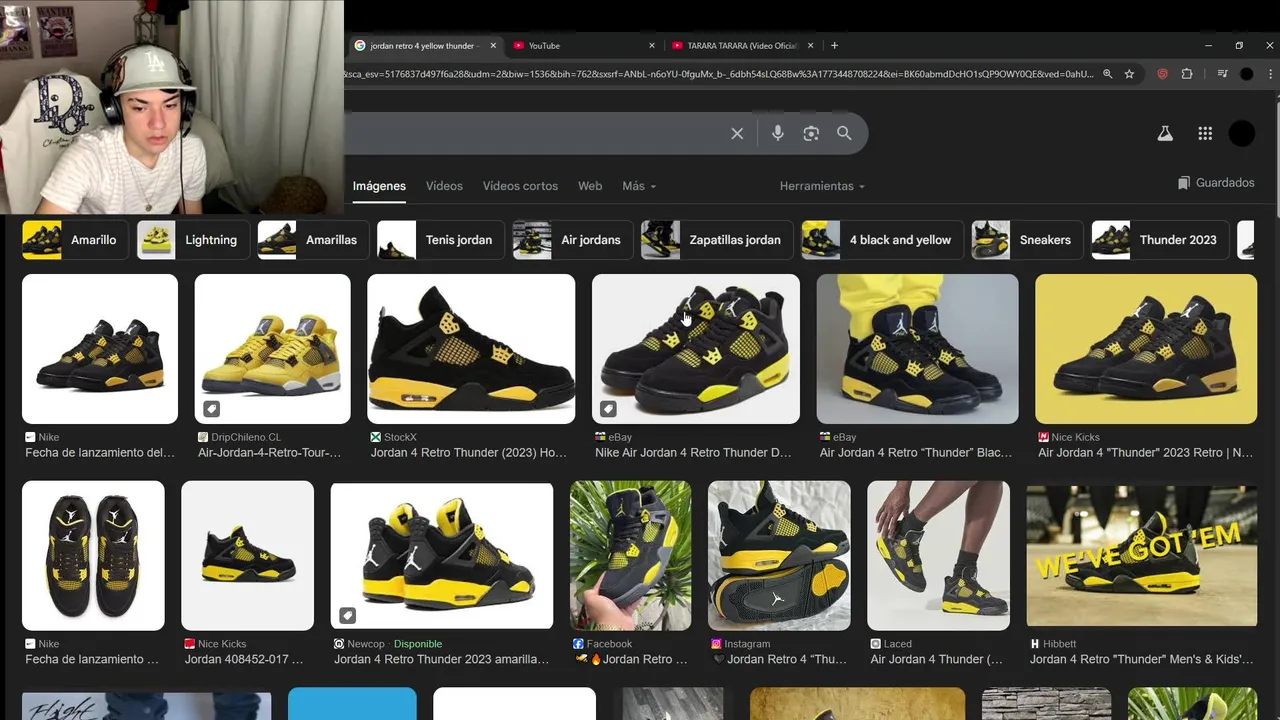Click the magnifying glass search button
Image resolution: width=1280 pixels, height=720 pixels.
tap(844, 133)
